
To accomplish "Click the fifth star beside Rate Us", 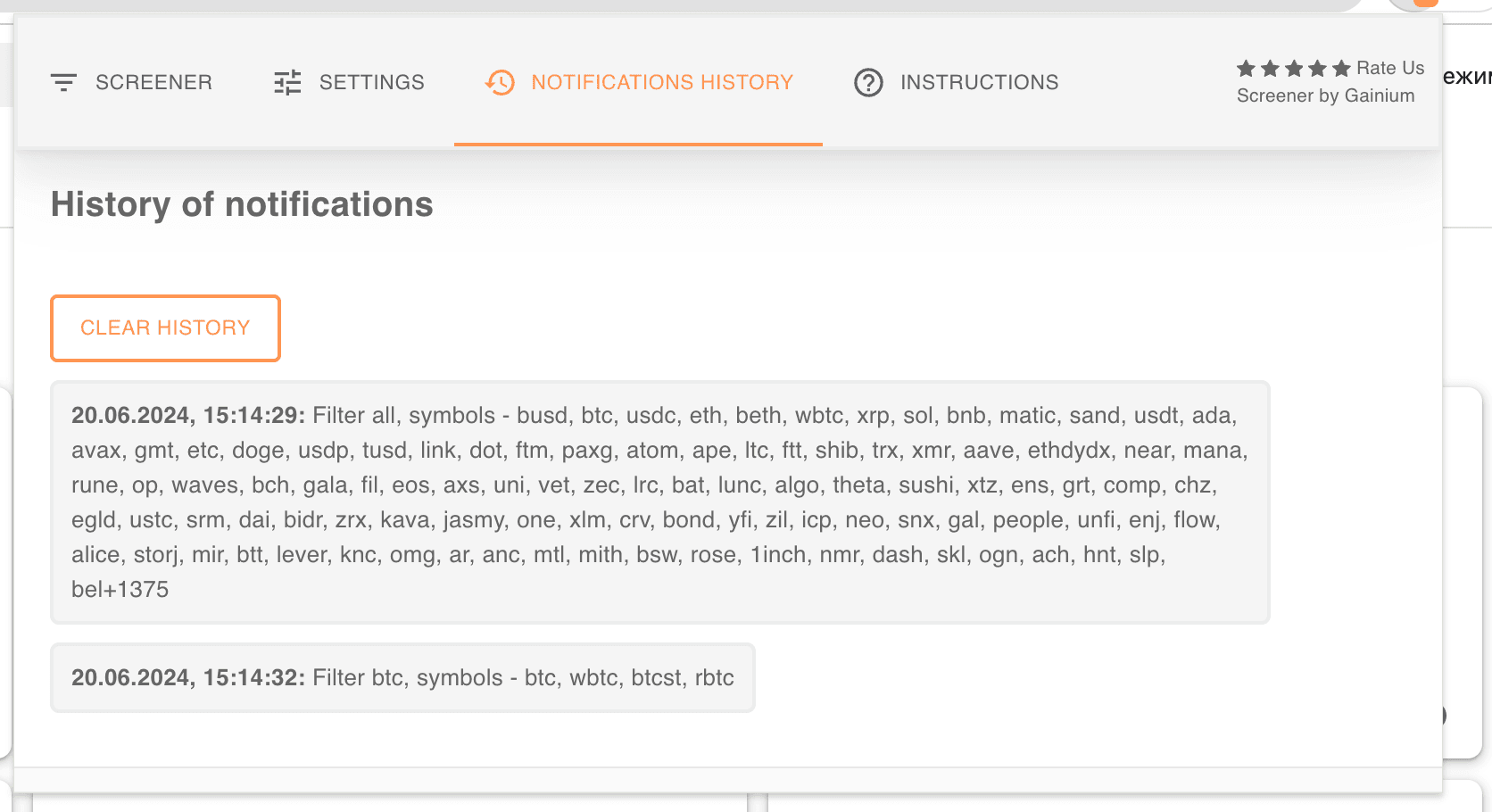I will (x=1341, y=69).
